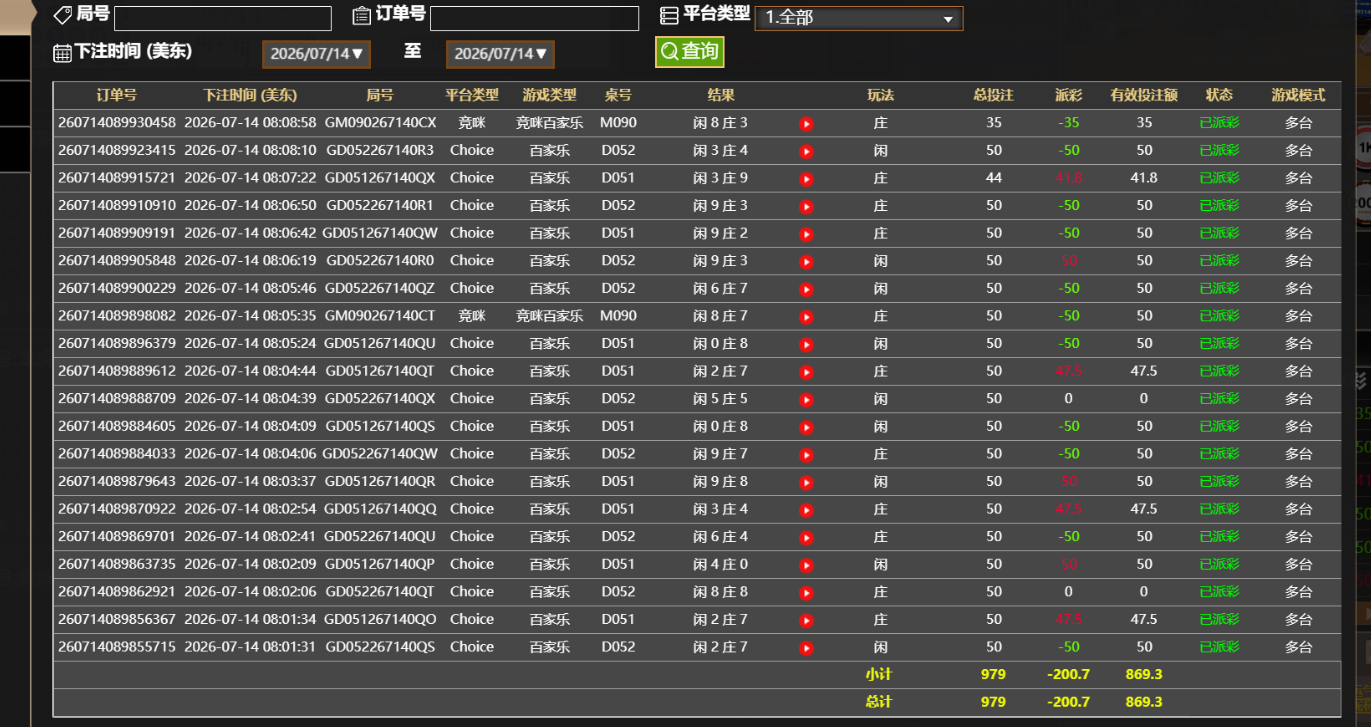Play replay for order 260714089879643
Image resolution: width=1371 pixels, height=727 pixels.
click(x=806, y=482)
